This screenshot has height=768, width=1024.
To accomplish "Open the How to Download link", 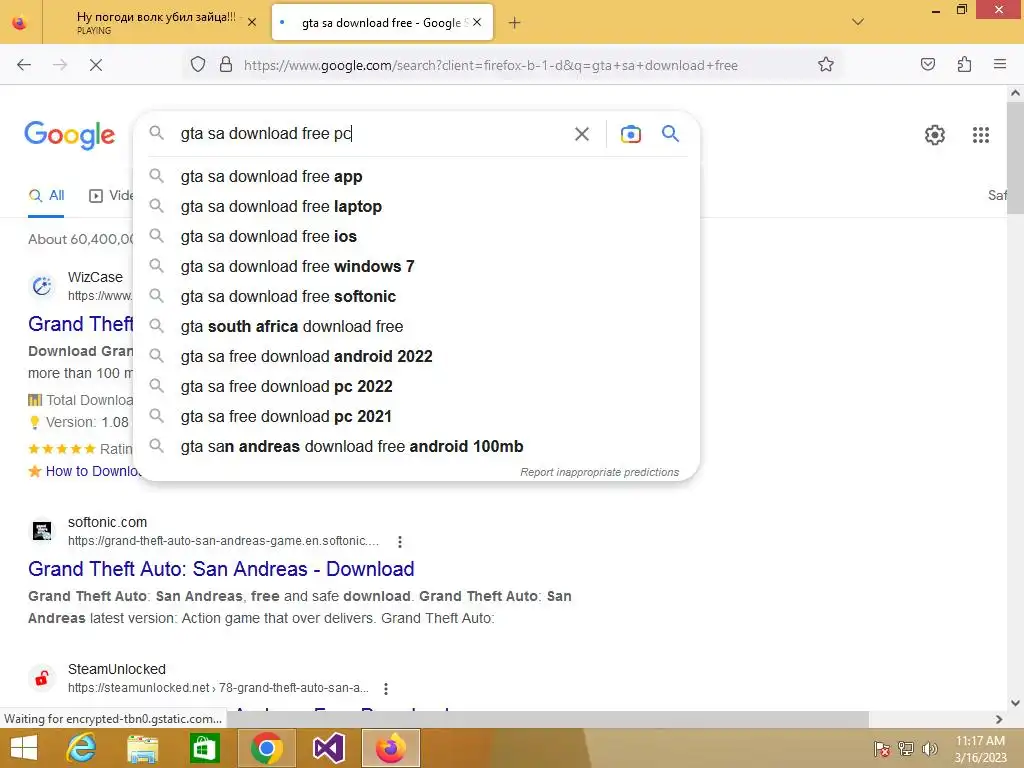I will (93, 472).
